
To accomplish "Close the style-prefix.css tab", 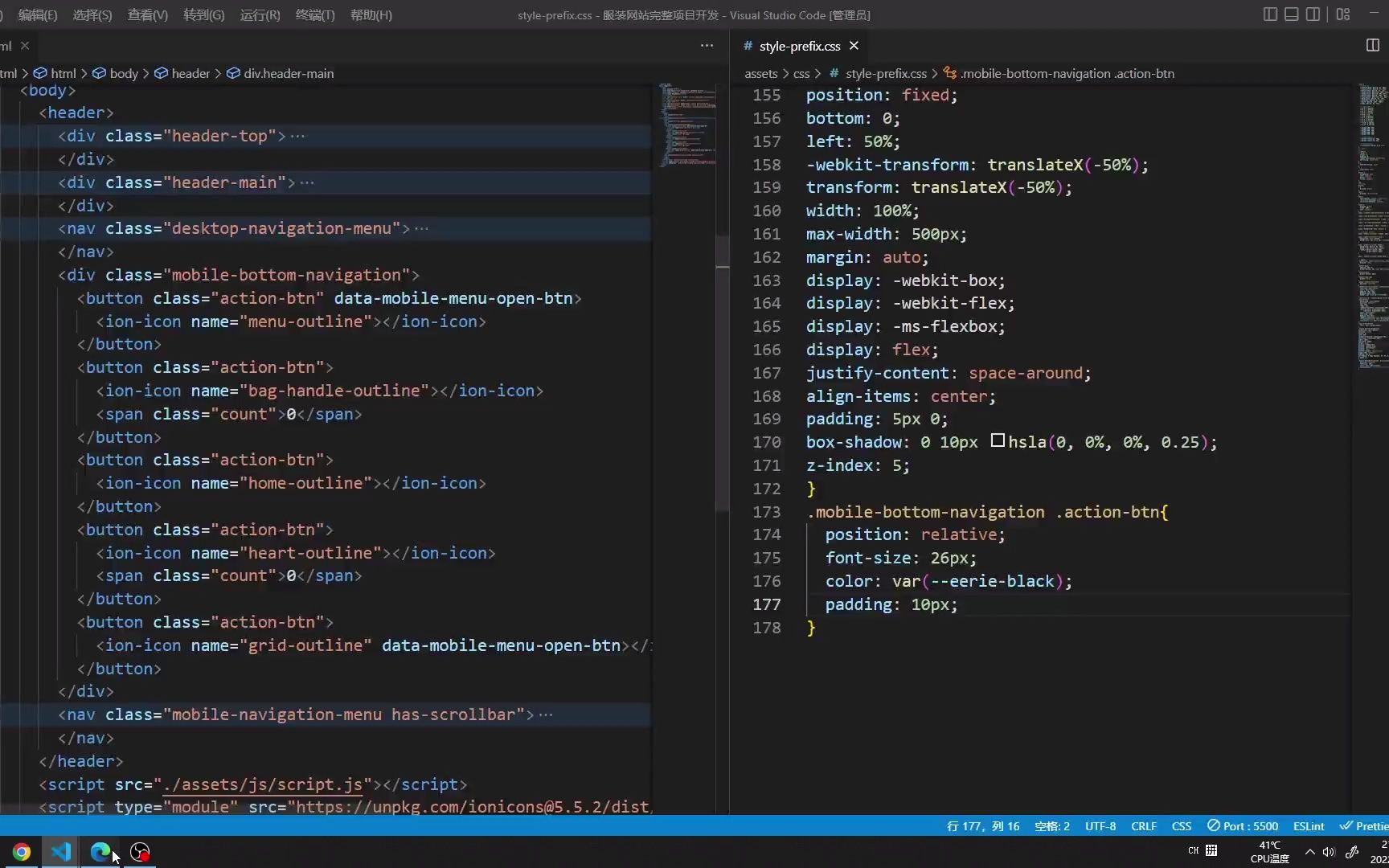I will coord(854,46).
